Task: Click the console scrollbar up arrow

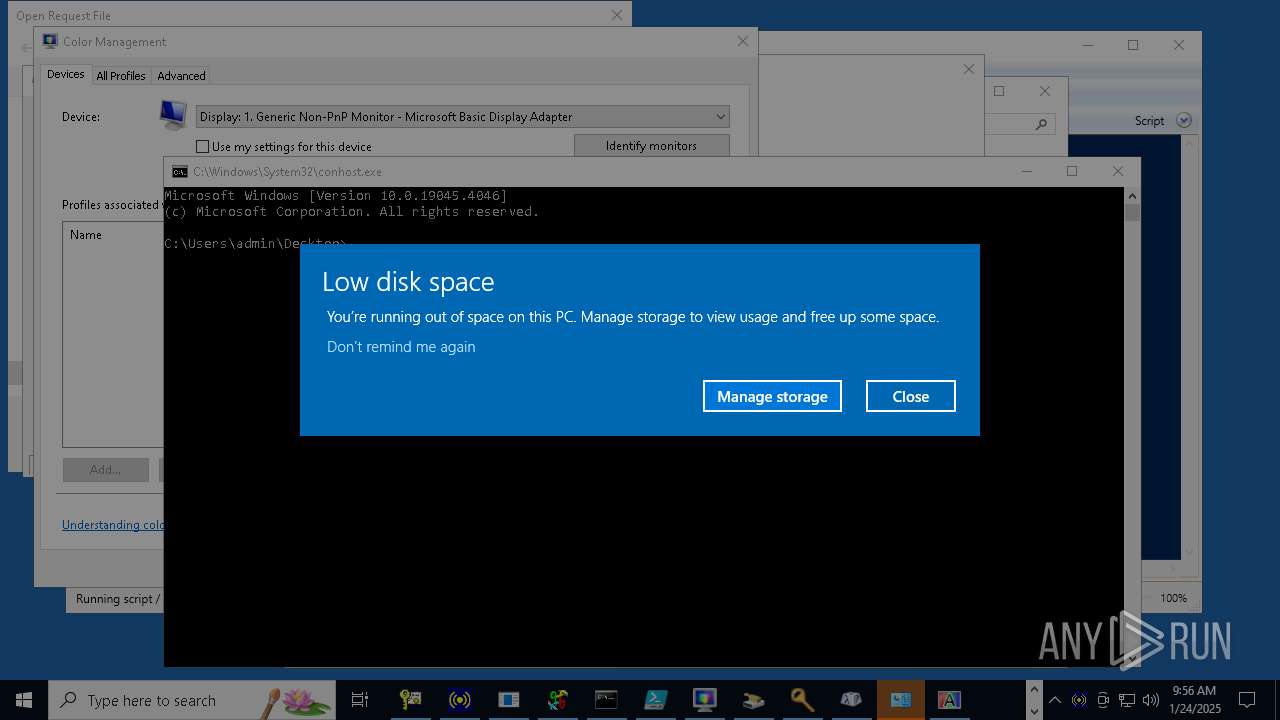Action: 1132,195
